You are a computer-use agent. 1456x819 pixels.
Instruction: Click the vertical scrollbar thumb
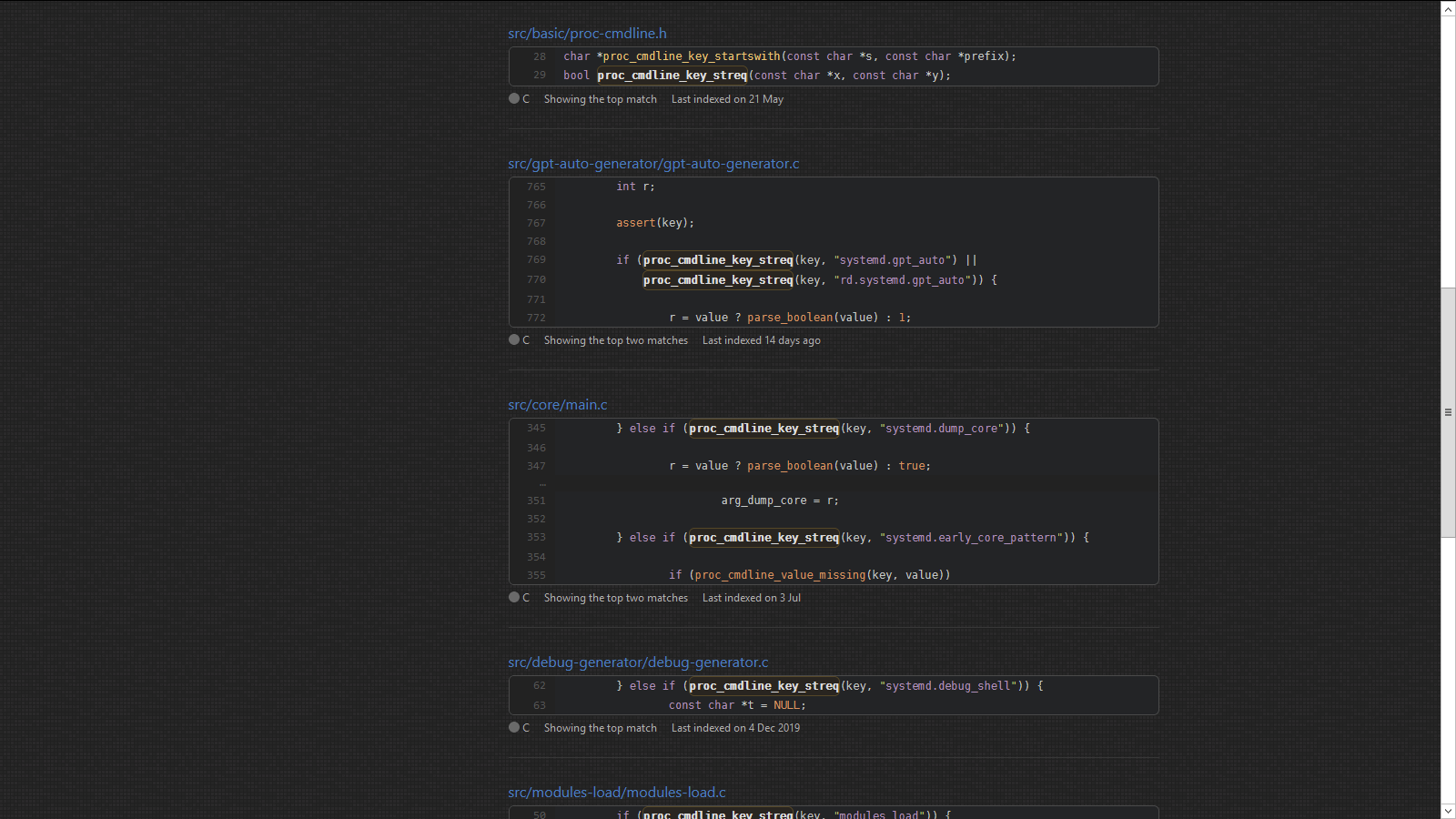point(1448,411)
